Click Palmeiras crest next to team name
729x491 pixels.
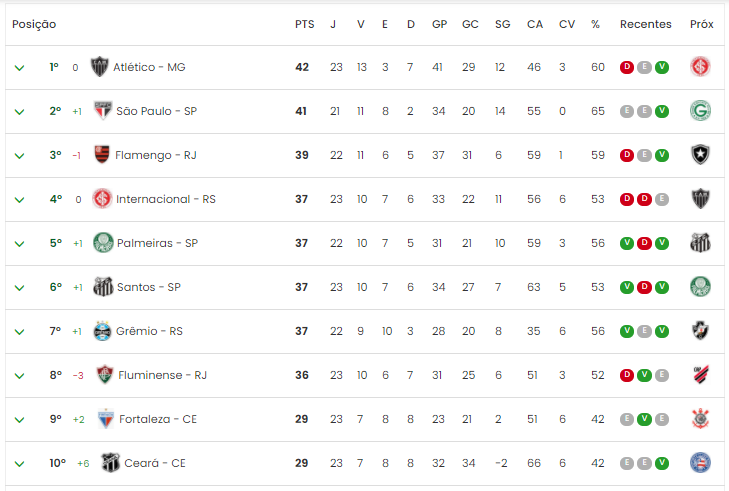click(103, 243)
